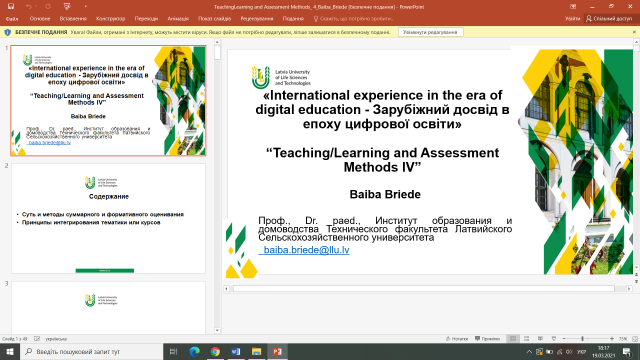Click PowerPoint taskbar icon

click(277, 351)
